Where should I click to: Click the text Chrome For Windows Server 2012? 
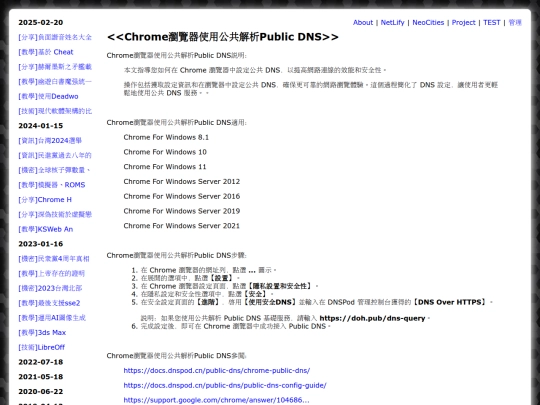182,182
